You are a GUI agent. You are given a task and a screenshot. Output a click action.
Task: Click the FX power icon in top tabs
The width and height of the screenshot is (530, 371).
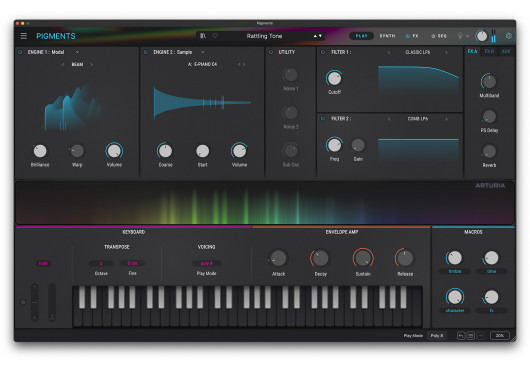coord(408,36)
